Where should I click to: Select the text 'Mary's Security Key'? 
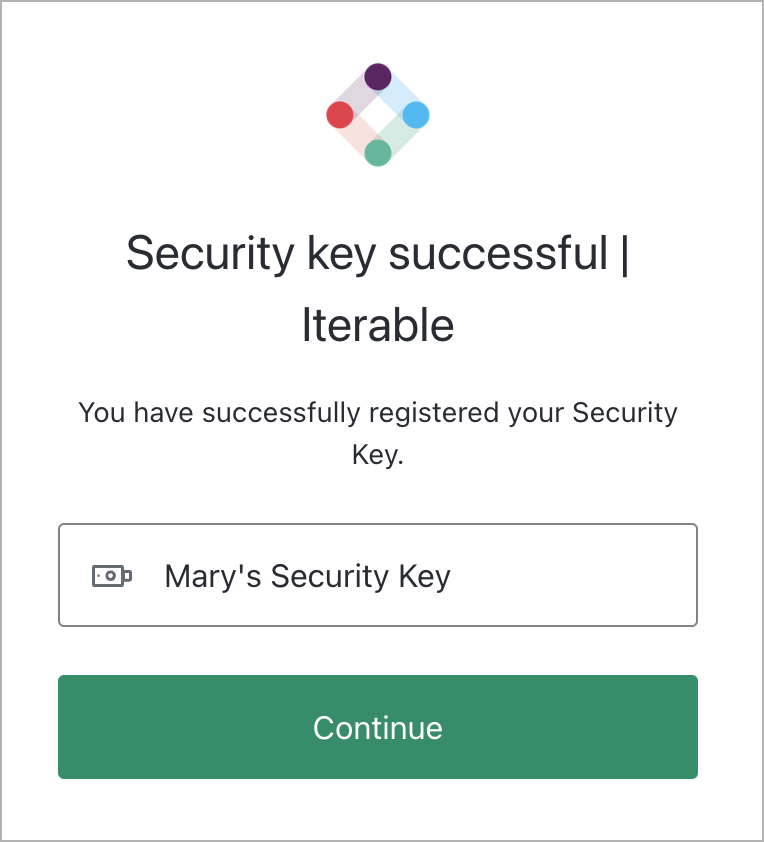pos(307,575)
